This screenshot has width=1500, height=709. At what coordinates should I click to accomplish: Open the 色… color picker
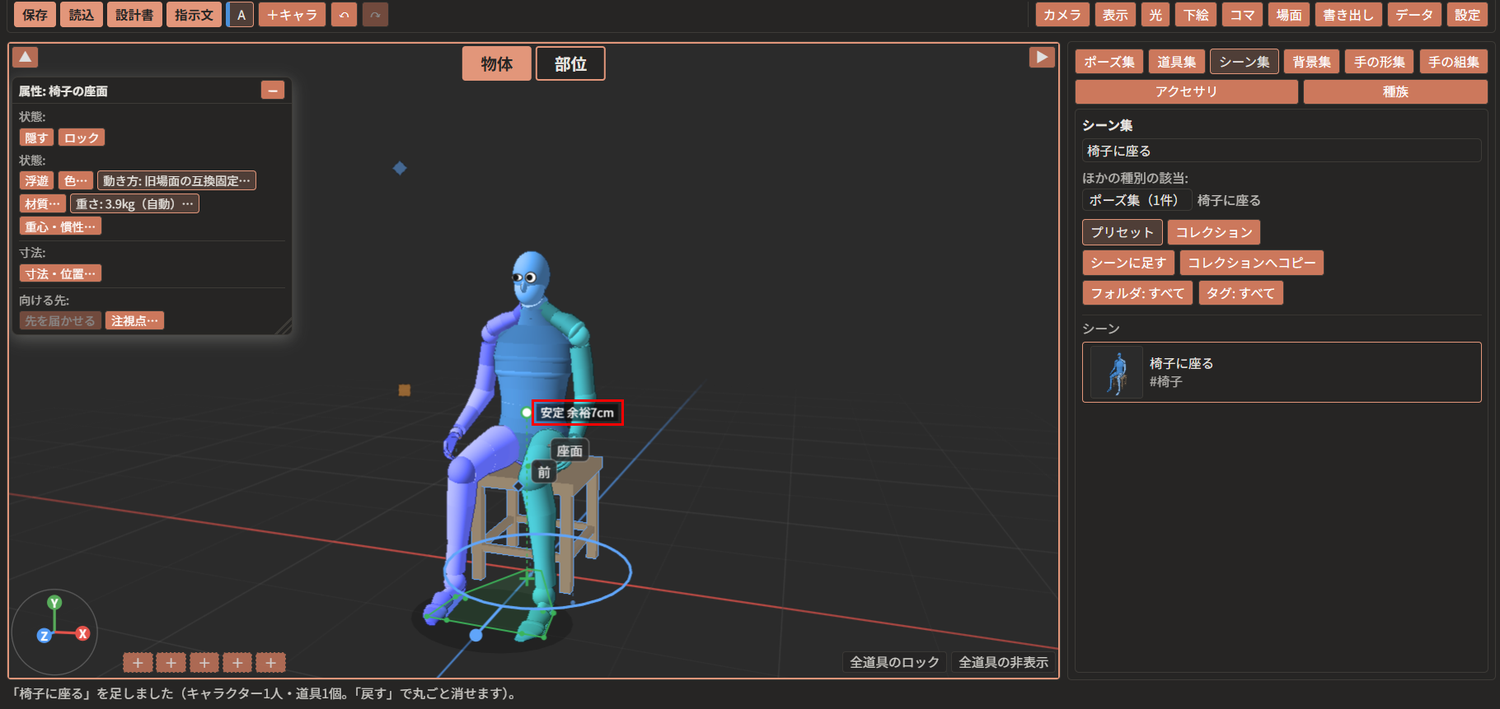click(x=75, y=180)
